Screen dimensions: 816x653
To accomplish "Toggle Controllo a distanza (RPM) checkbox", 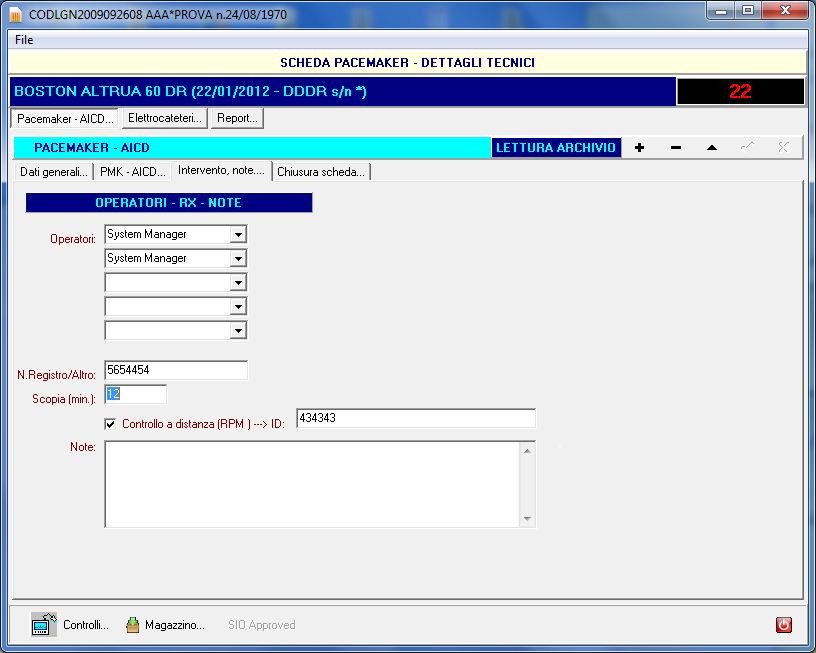I will coord(110,424).
